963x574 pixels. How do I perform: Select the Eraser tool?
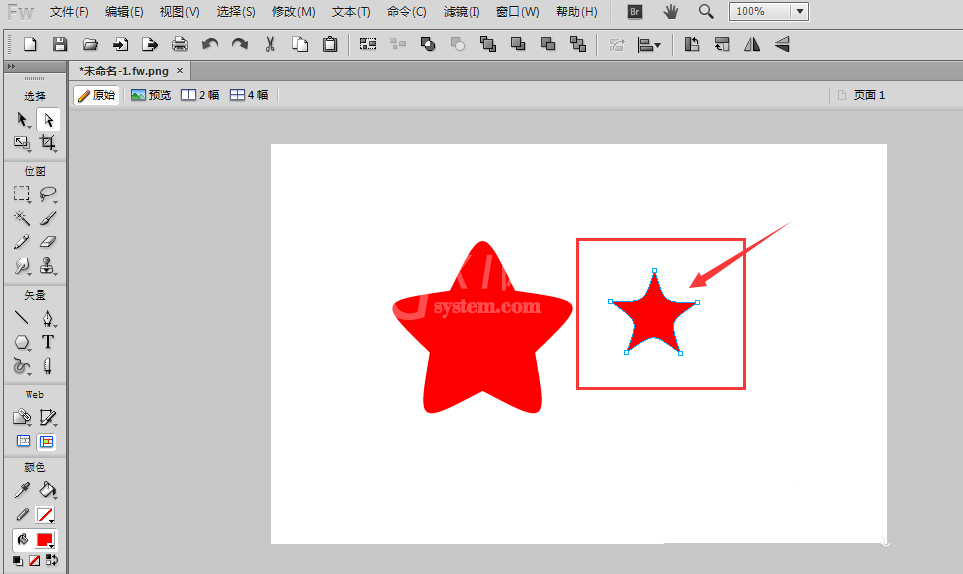[x=48, y=242]
